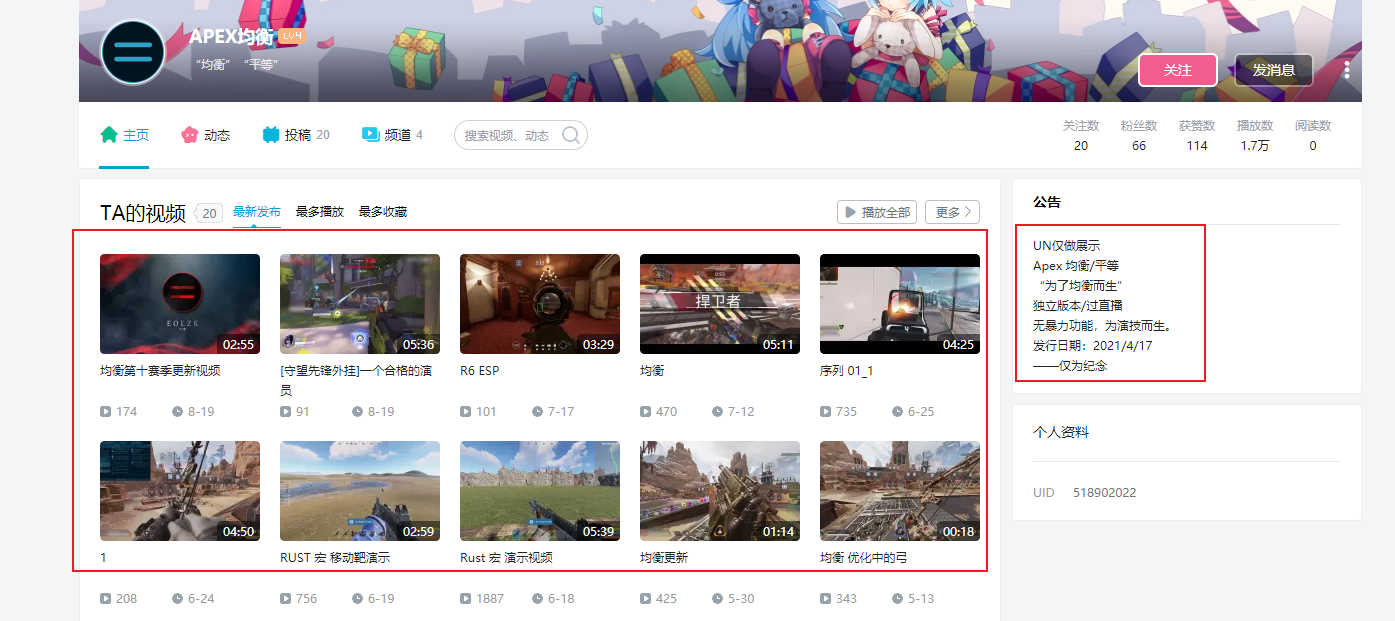Viewport: 1395px width, 621px height.
Task: Click the TA的视频 section heading
Action: (143, 213)
